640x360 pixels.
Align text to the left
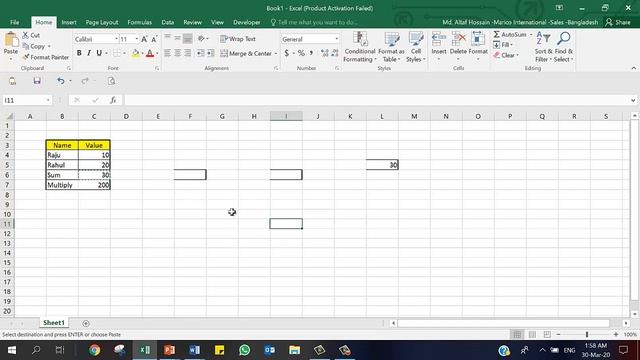[167, 53]
